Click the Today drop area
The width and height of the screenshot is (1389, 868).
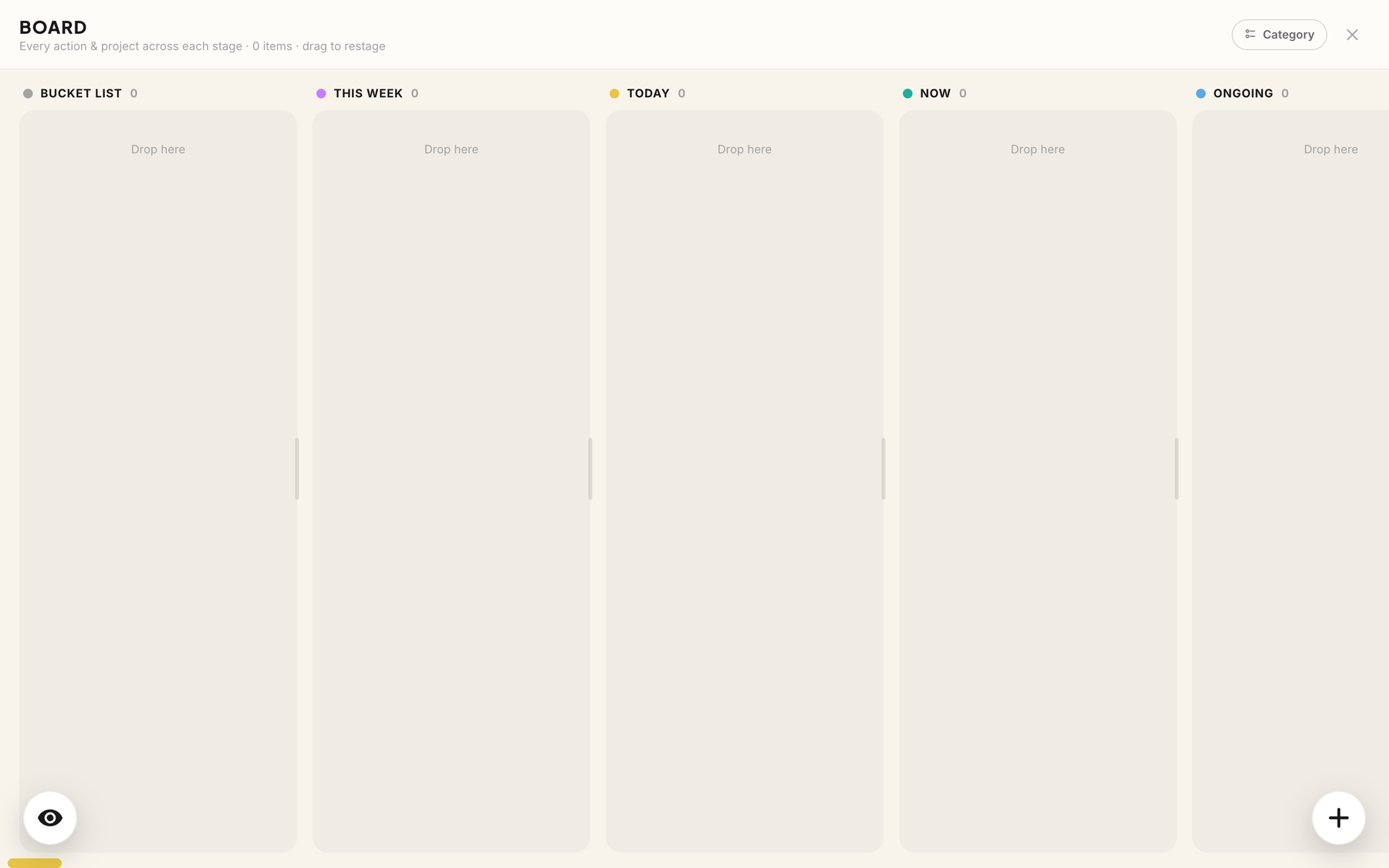pos(745,481)
